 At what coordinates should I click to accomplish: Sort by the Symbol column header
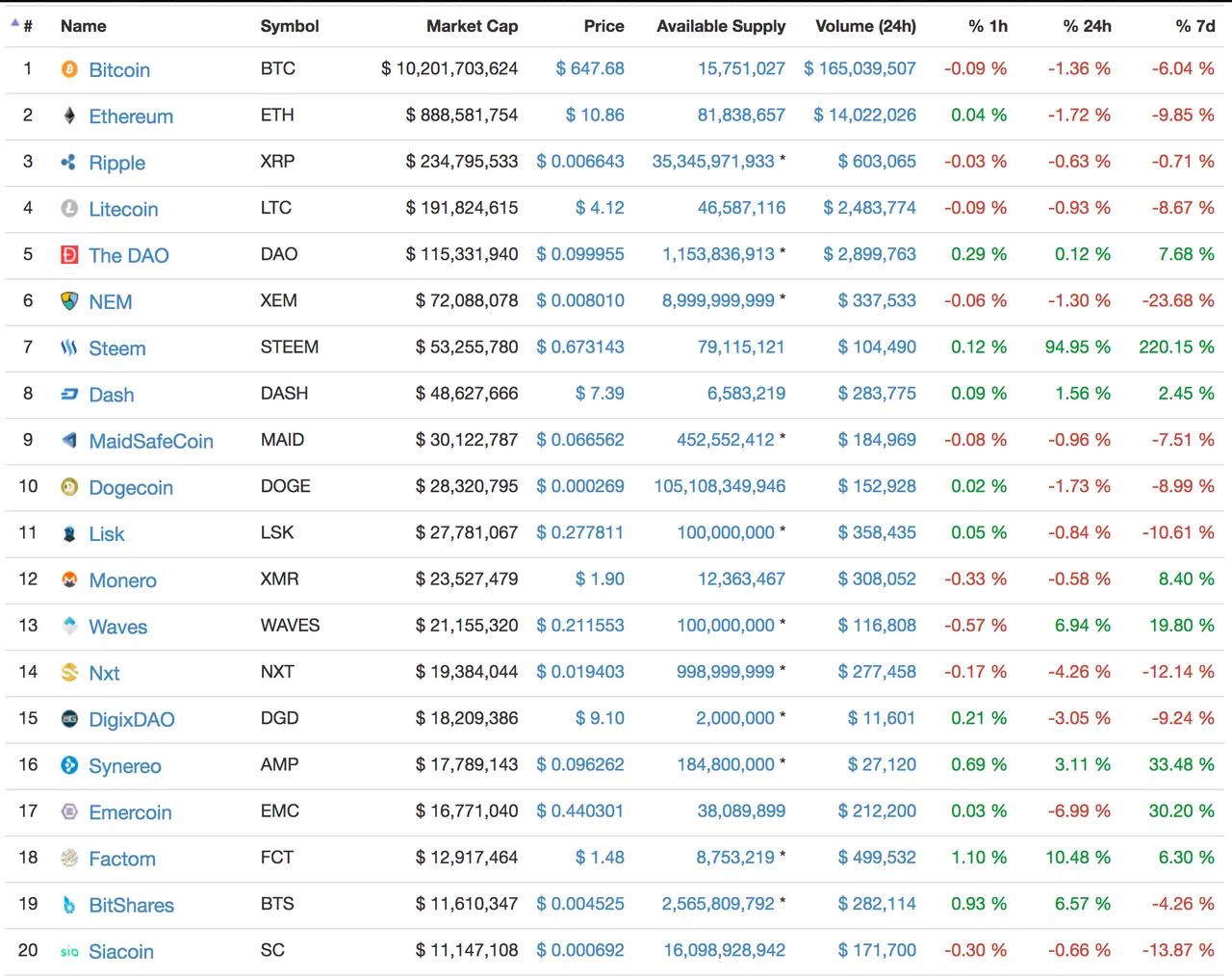(290, 26)
